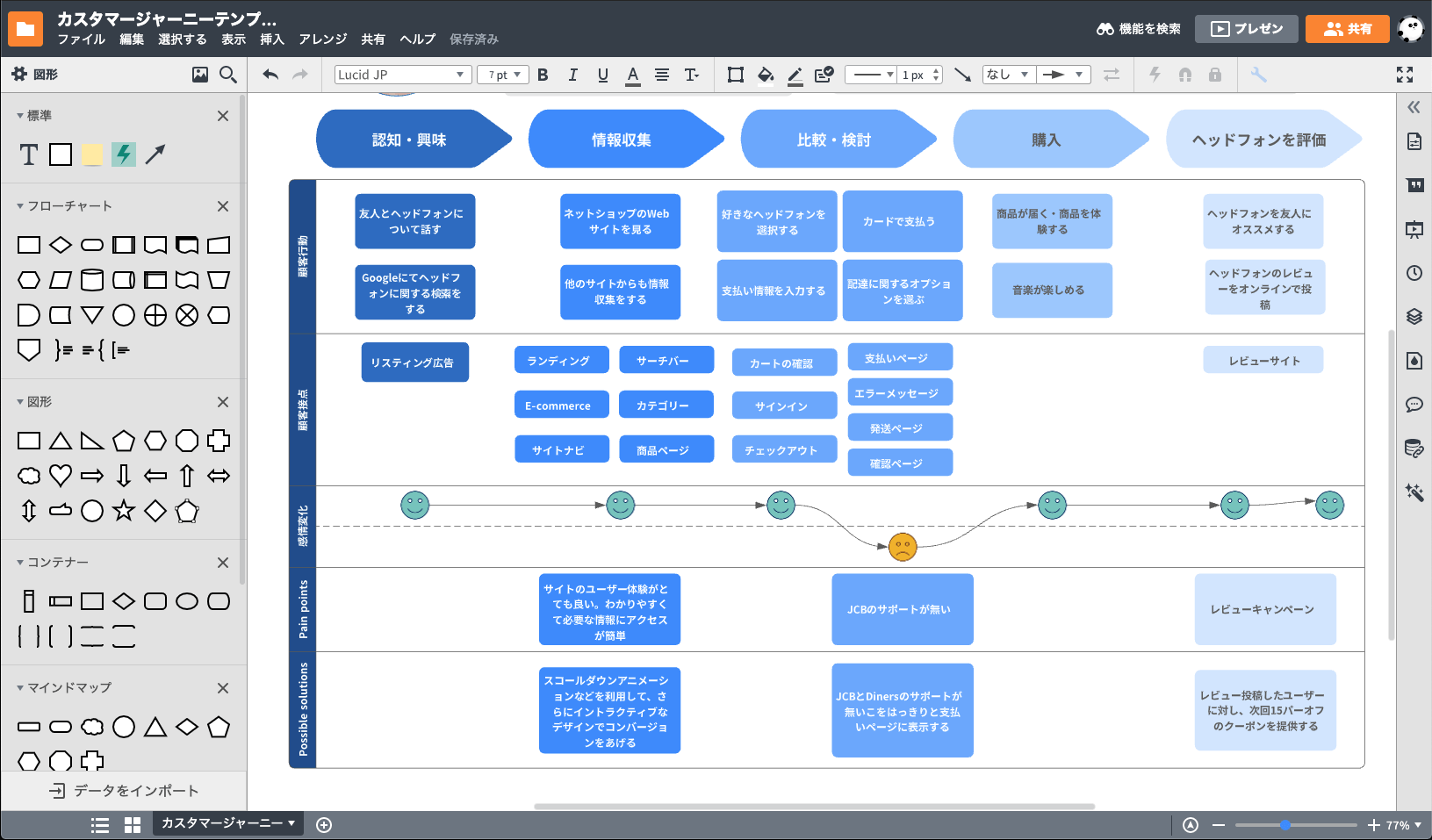
Task: Collapse the フローチャート shape section
Action: tap(20, 206)
